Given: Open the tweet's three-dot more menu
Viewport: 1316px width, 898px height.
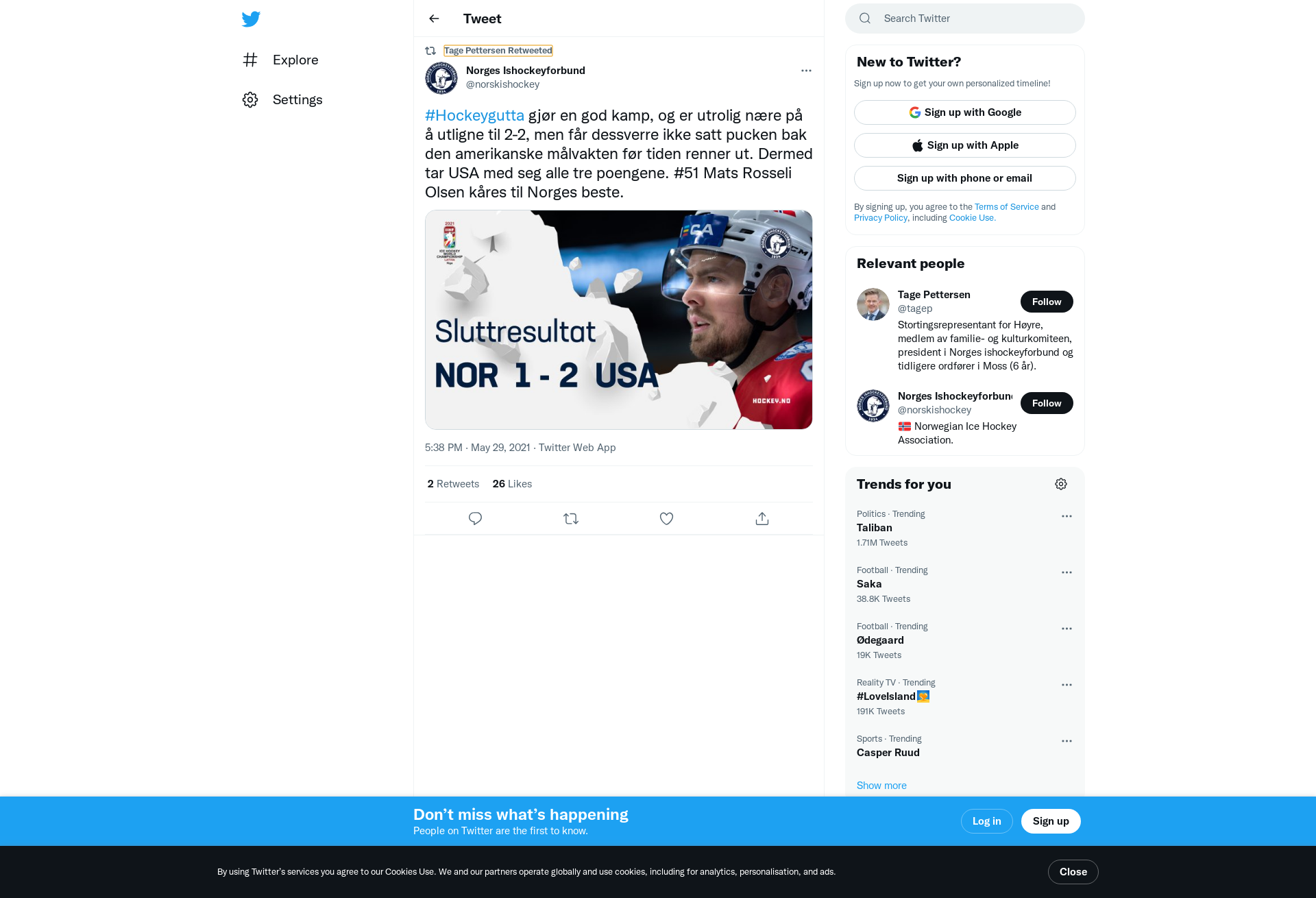Looking at the screenshot, I should [806, 71].
